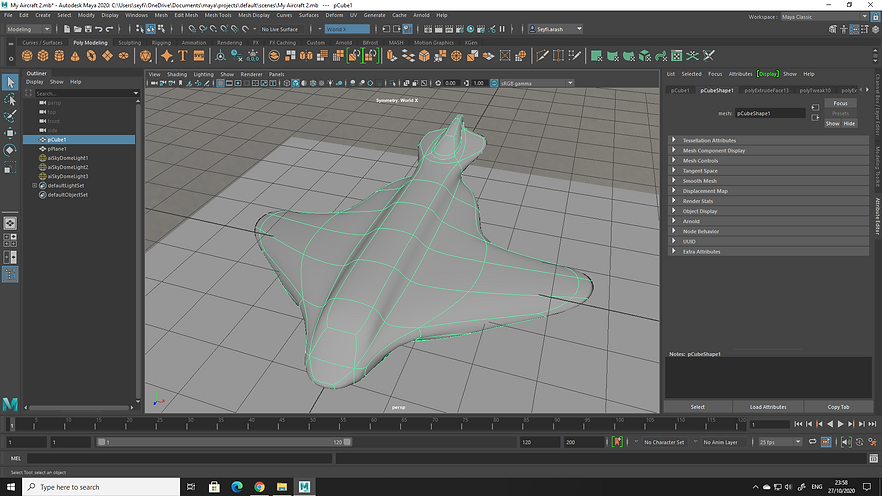Open the Modeling menu set dropdown
The image size is (882, 496).
click(28, 29)
